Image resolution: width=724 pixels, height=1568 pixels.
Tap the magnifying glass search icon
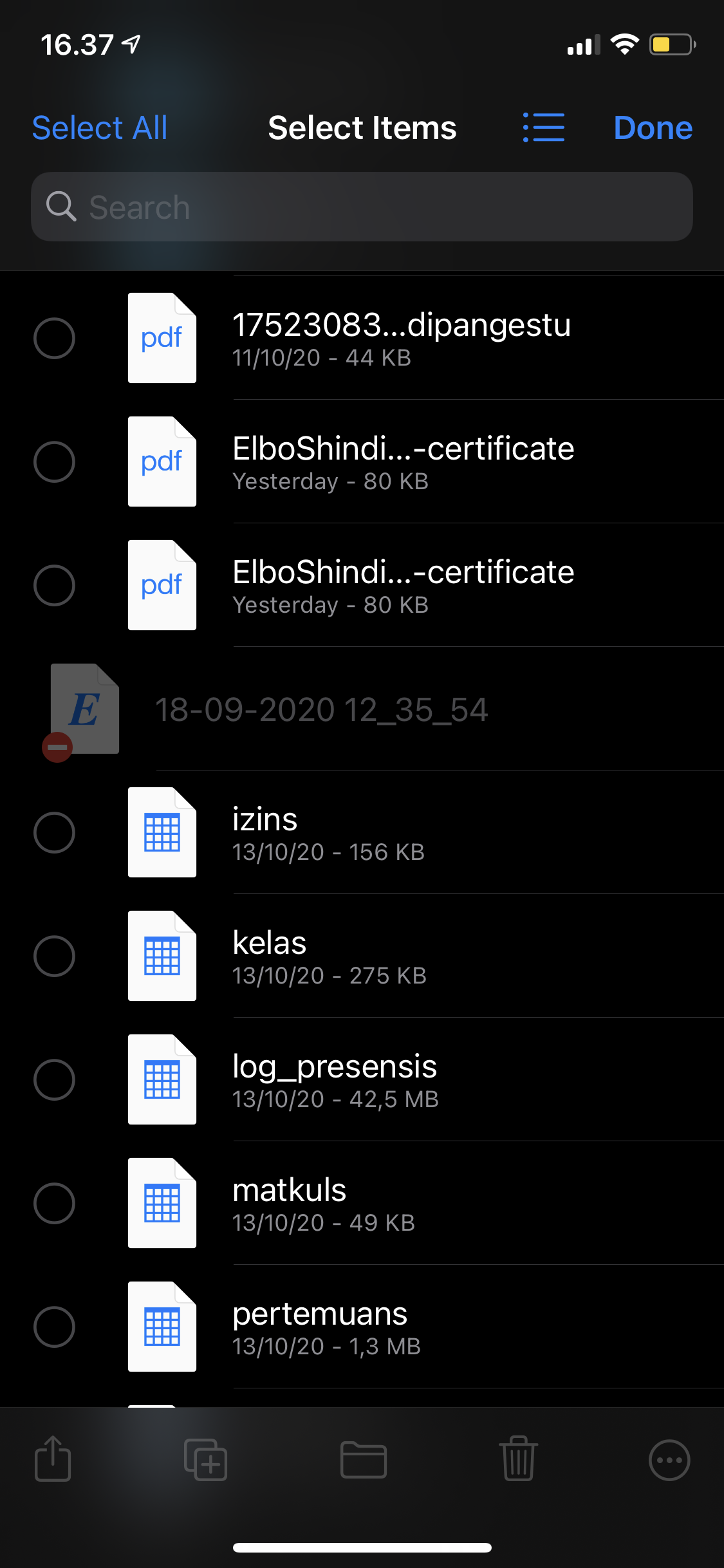[x=61, y=207]
